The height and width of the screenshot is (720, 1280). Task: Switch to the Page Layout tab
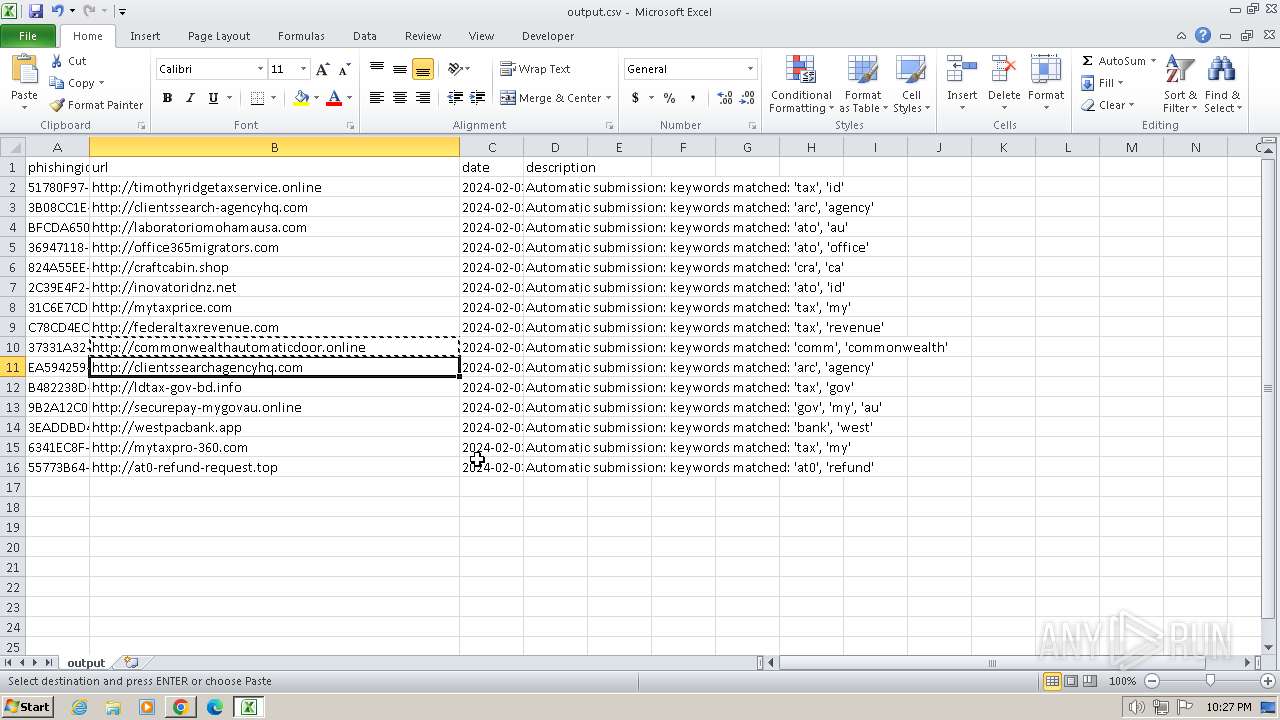(219, 36)
